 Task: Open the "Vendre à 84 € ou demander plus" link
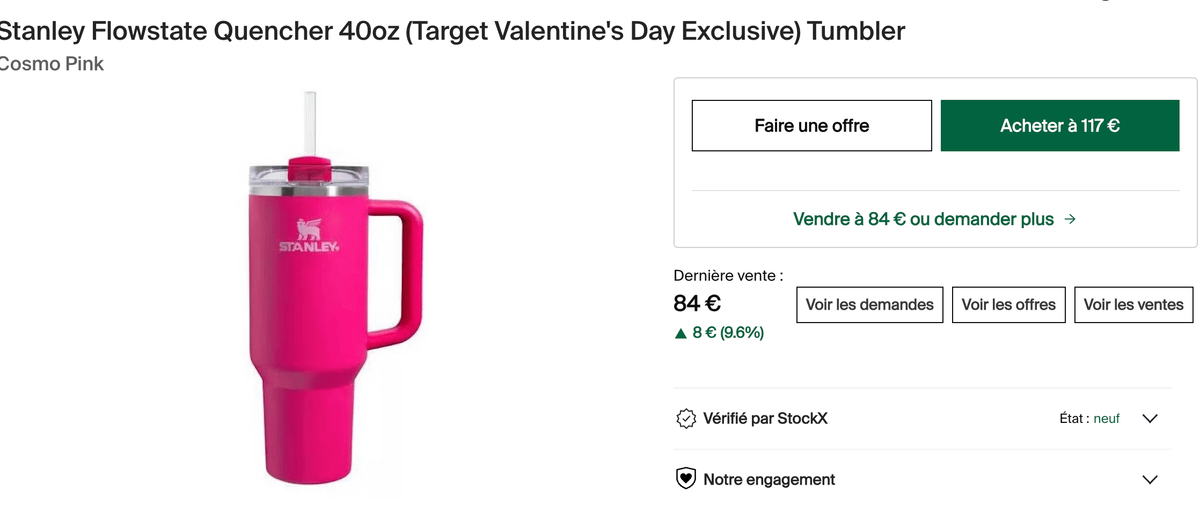[x=923, y=219]
